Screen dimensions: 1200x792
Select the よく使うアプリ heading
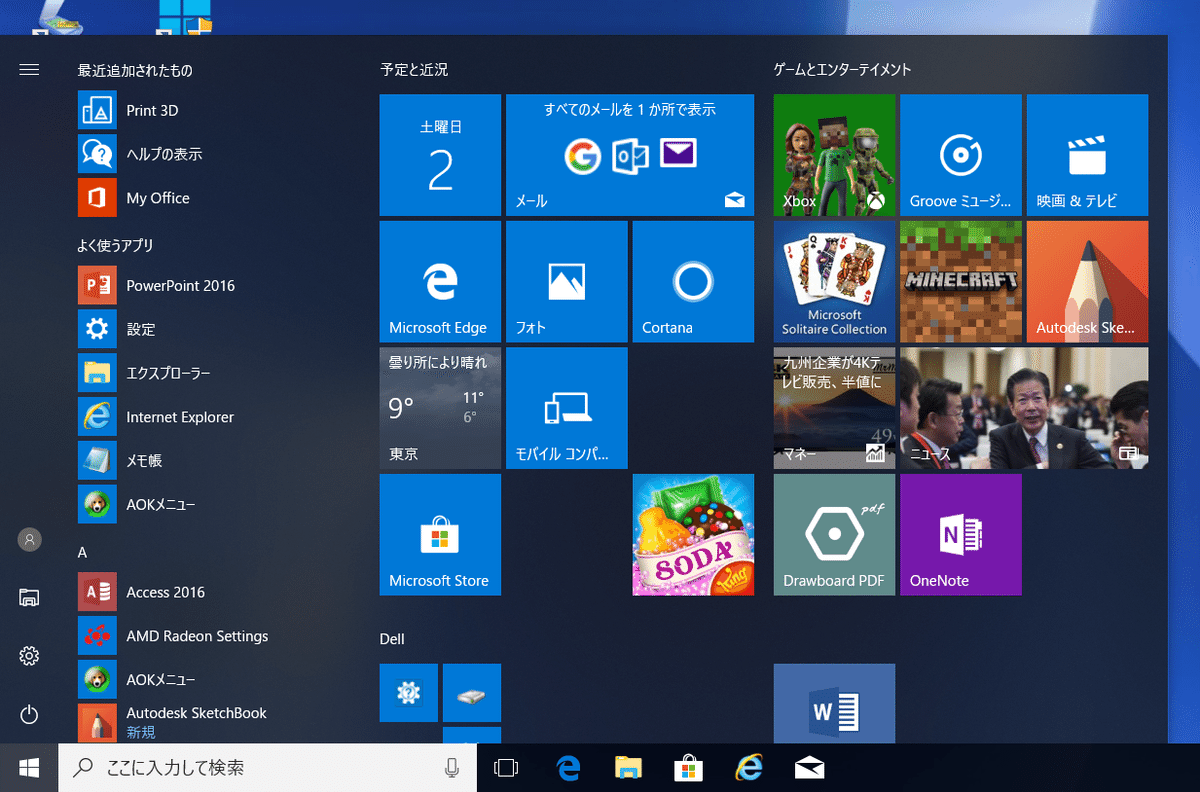[x=115, y=245]
